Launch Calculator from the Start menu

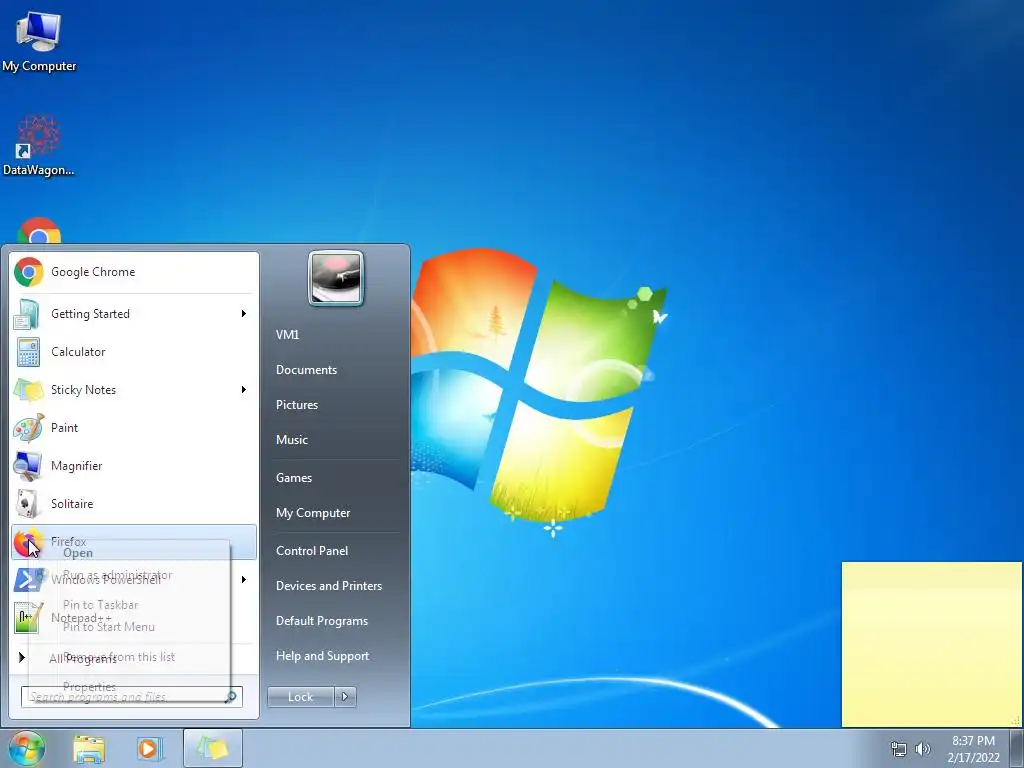pyautogui.click(x=133, y=352)
